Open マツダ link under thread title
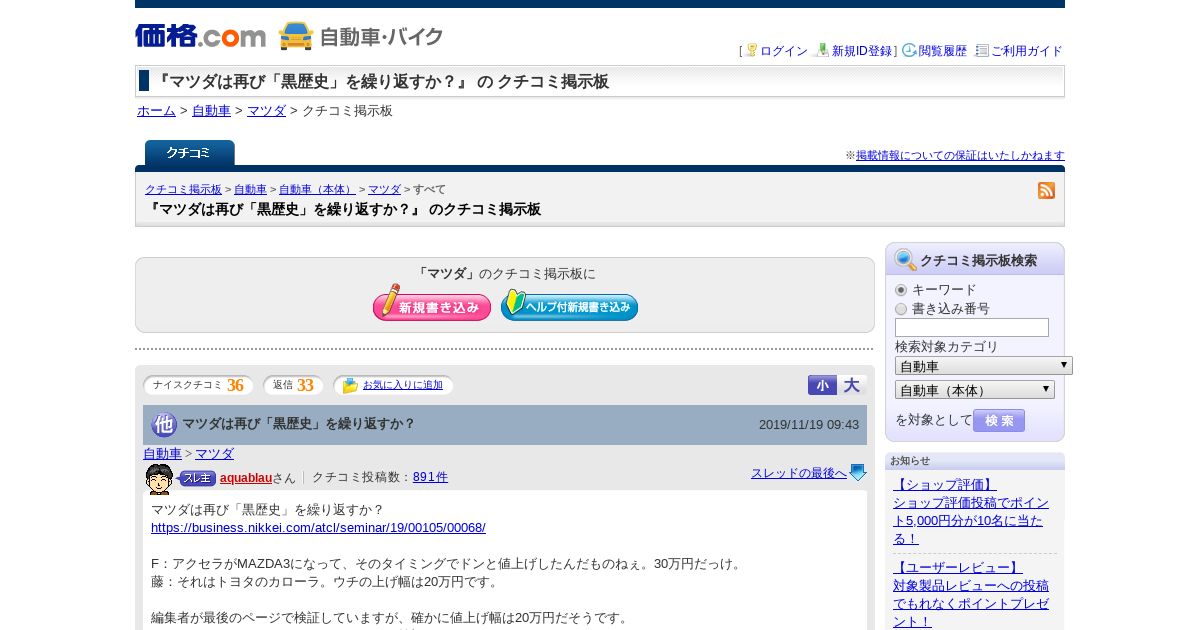Screen dimensions: 1200x630 tap(214, 454)
